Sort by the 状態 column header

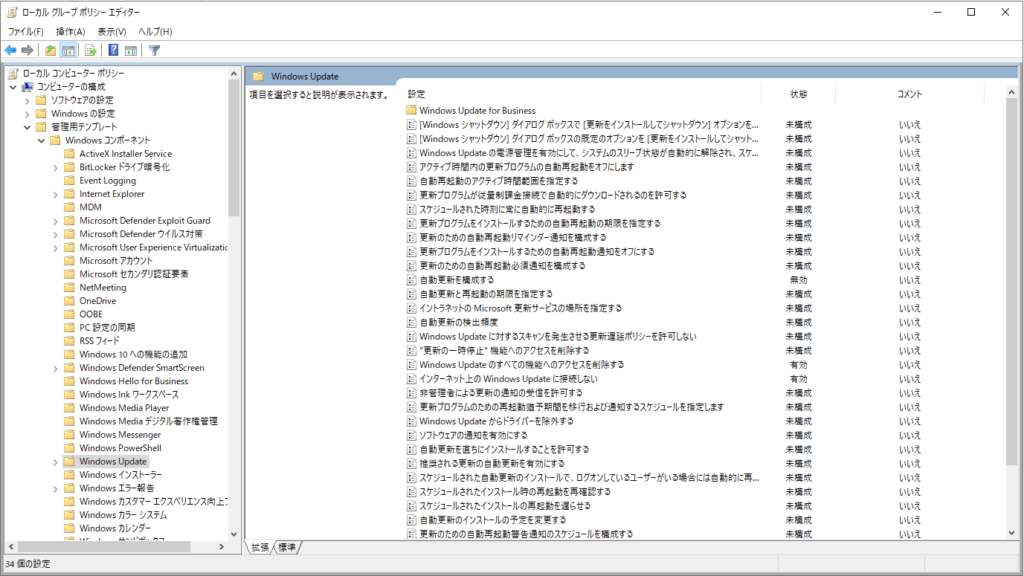point(798,93)
